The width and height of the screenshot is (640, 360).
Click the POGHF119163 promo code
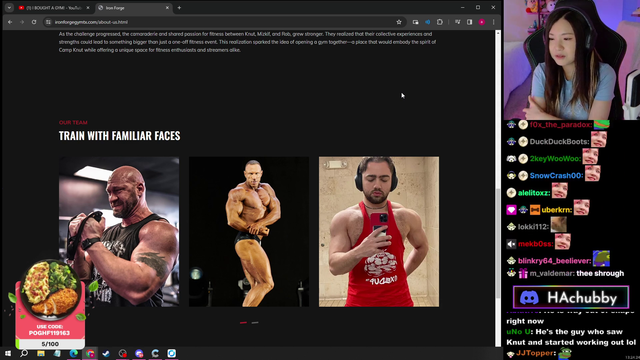[49, 333]
